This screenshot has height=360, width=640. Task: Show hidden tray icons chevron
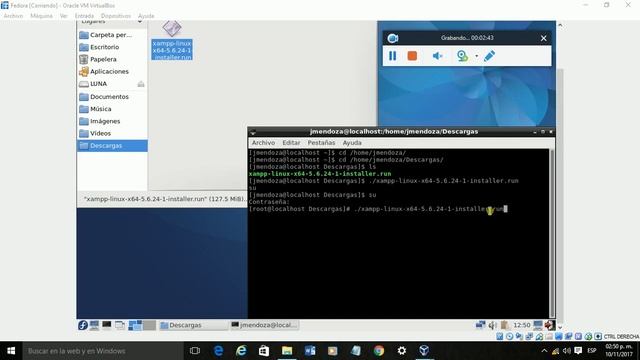click(544, 351)
